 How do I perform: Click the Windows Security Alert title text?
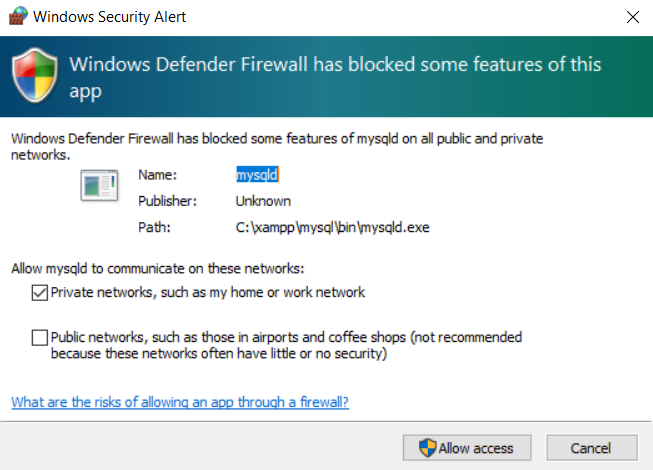(110, 17)
